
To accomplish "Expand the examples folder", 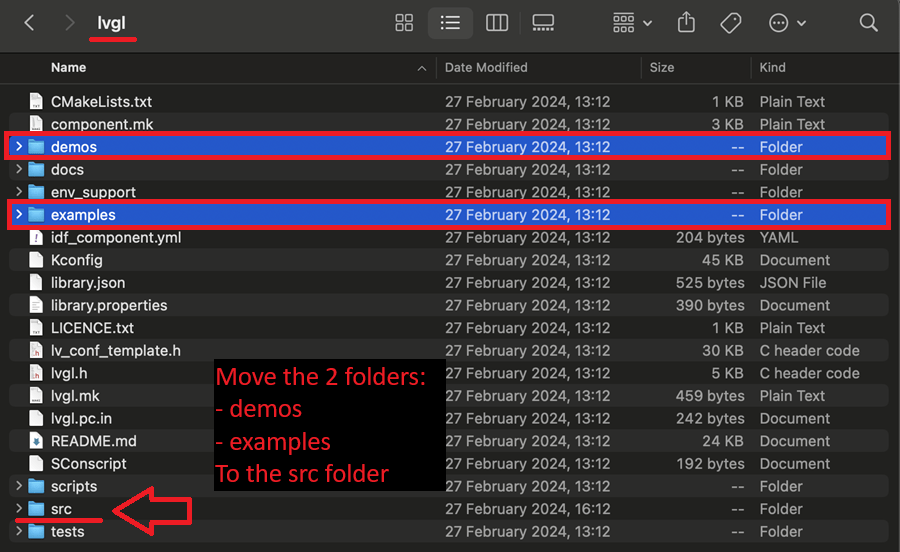I will pyautogui.click(x=19, y=214).
